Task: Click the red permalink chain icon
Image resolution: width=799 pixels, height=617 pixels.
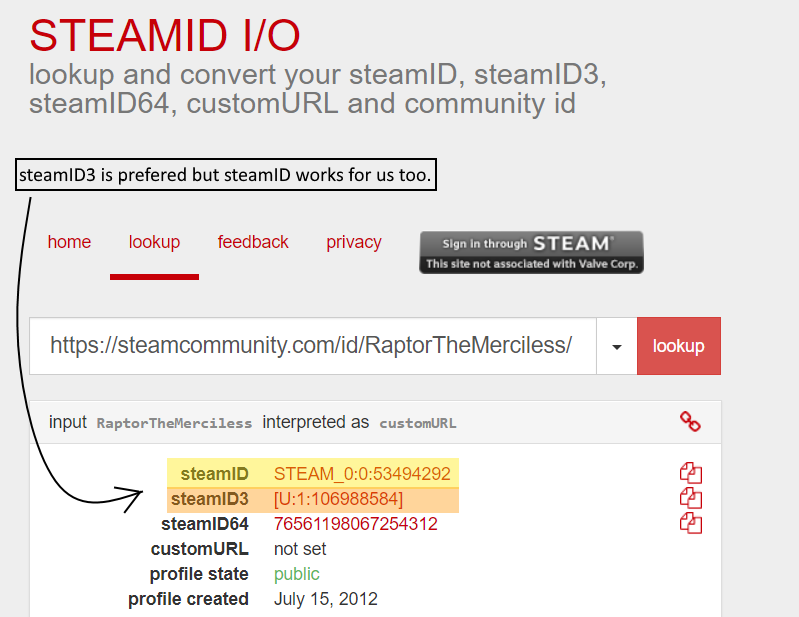Action: click(690, 421)
